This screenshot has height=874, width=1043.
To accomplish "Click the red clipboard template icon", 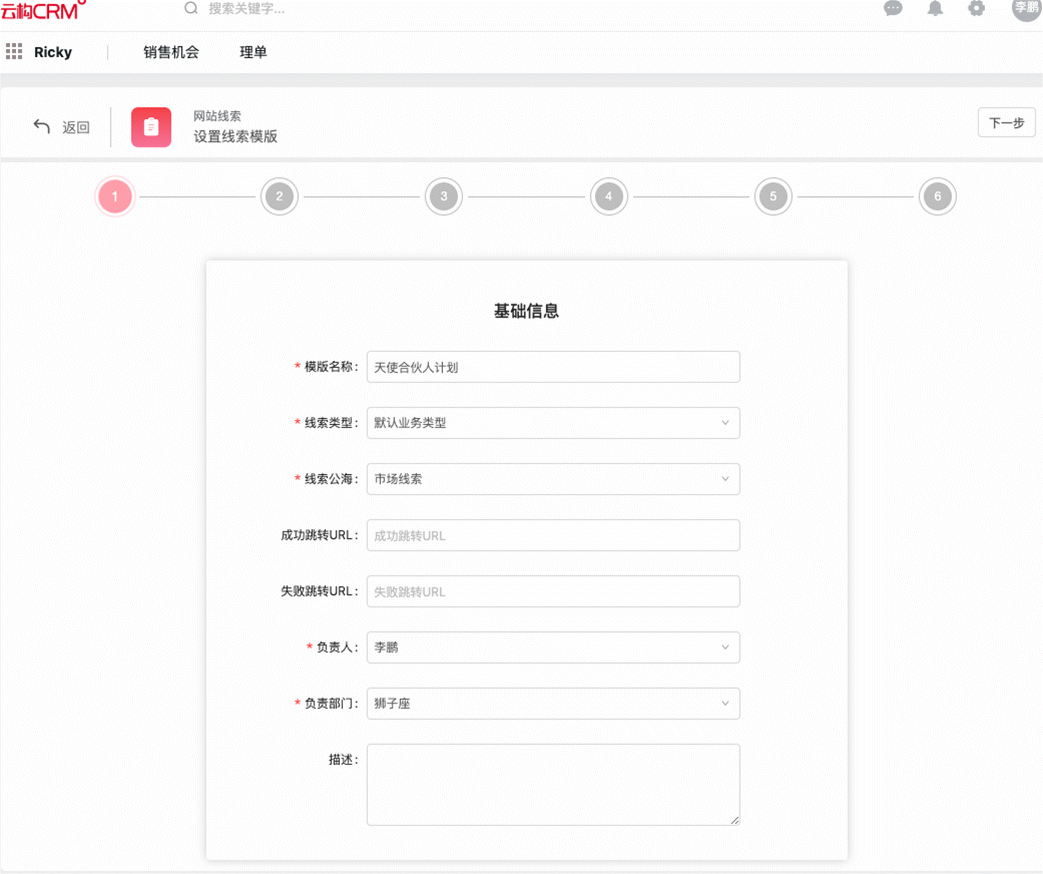I will tap(151, 127).
